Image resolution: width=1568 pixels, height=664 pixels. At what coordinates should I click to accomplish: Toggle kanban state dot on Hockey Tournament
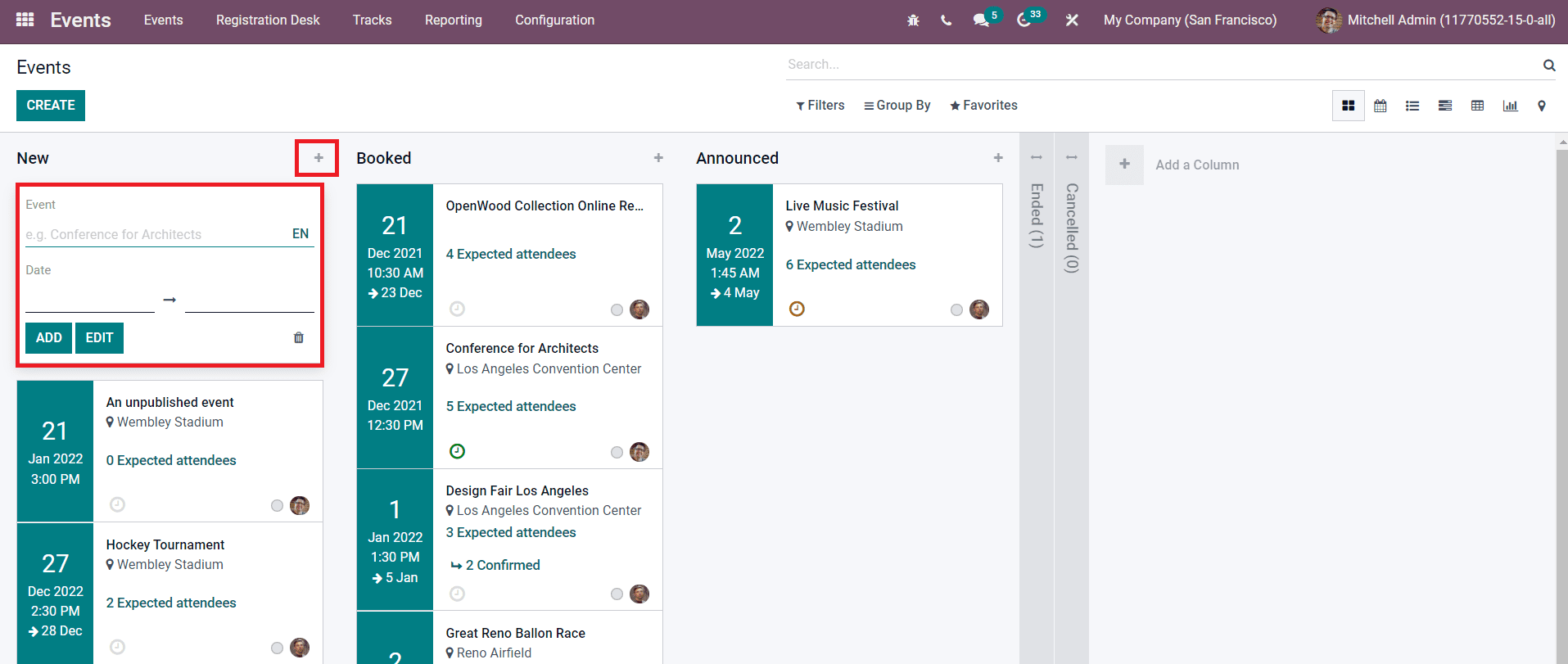(277, 648)
